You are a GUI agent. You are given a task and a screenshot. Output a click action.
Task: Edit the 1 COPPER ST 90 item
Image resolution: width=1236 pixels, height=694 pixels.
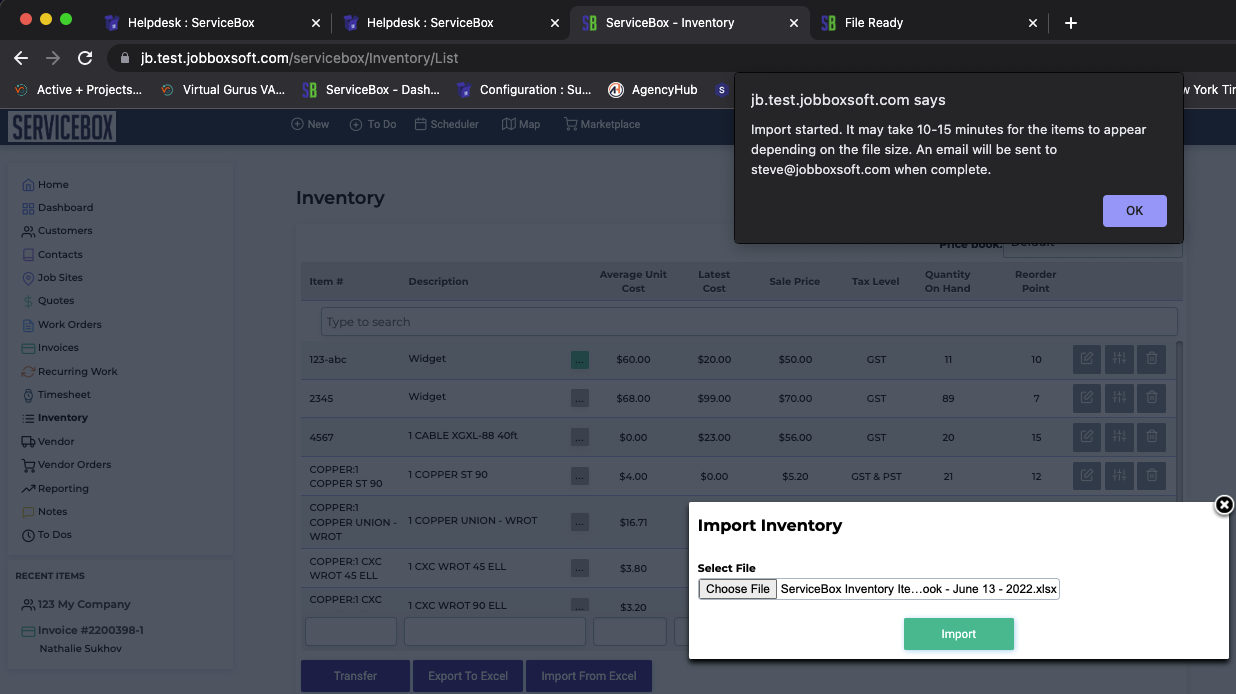(x=1086, y=475)
